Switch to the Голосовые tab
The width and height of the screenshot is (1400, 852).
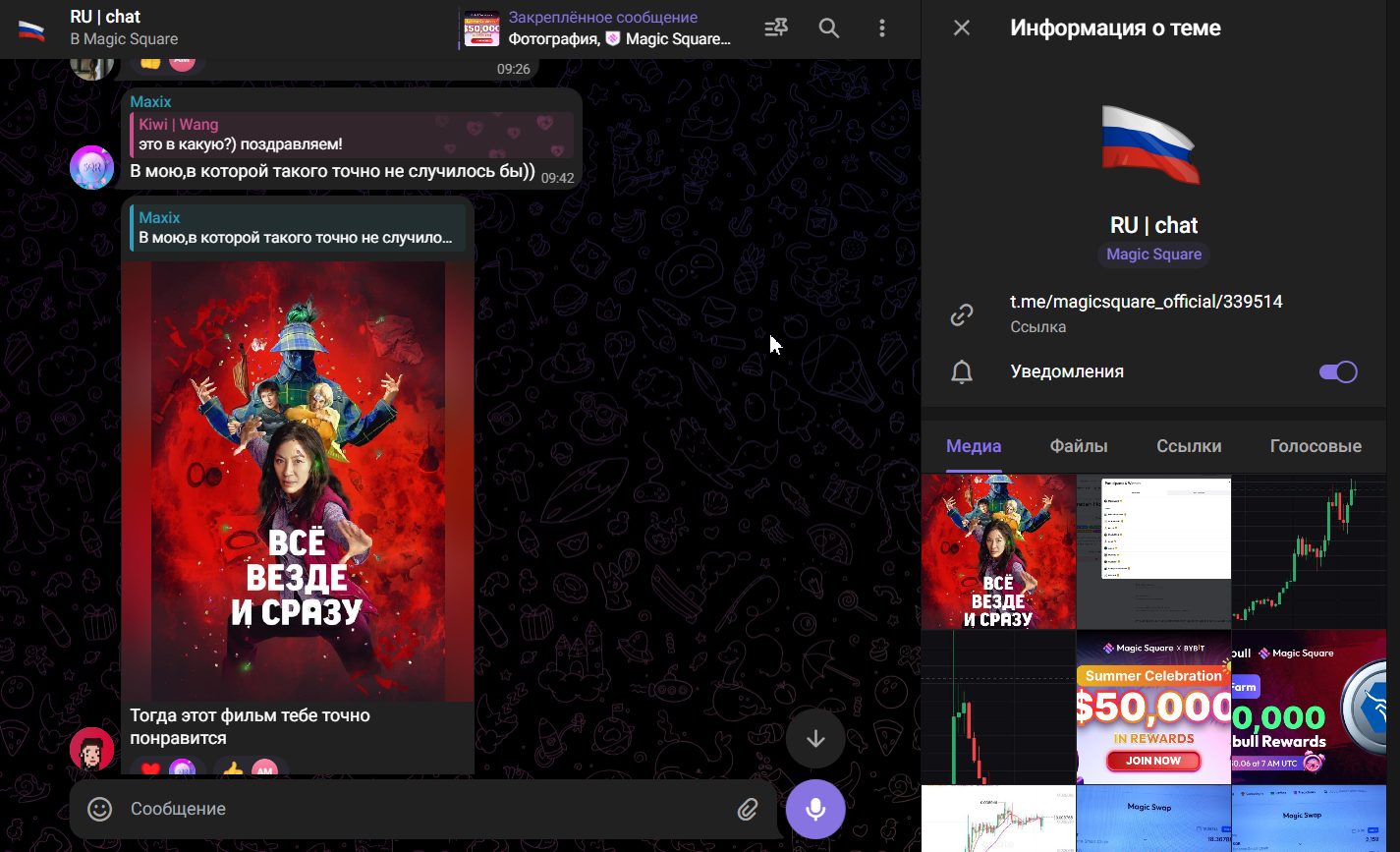pyautogui.click(x=1316, y=446)
